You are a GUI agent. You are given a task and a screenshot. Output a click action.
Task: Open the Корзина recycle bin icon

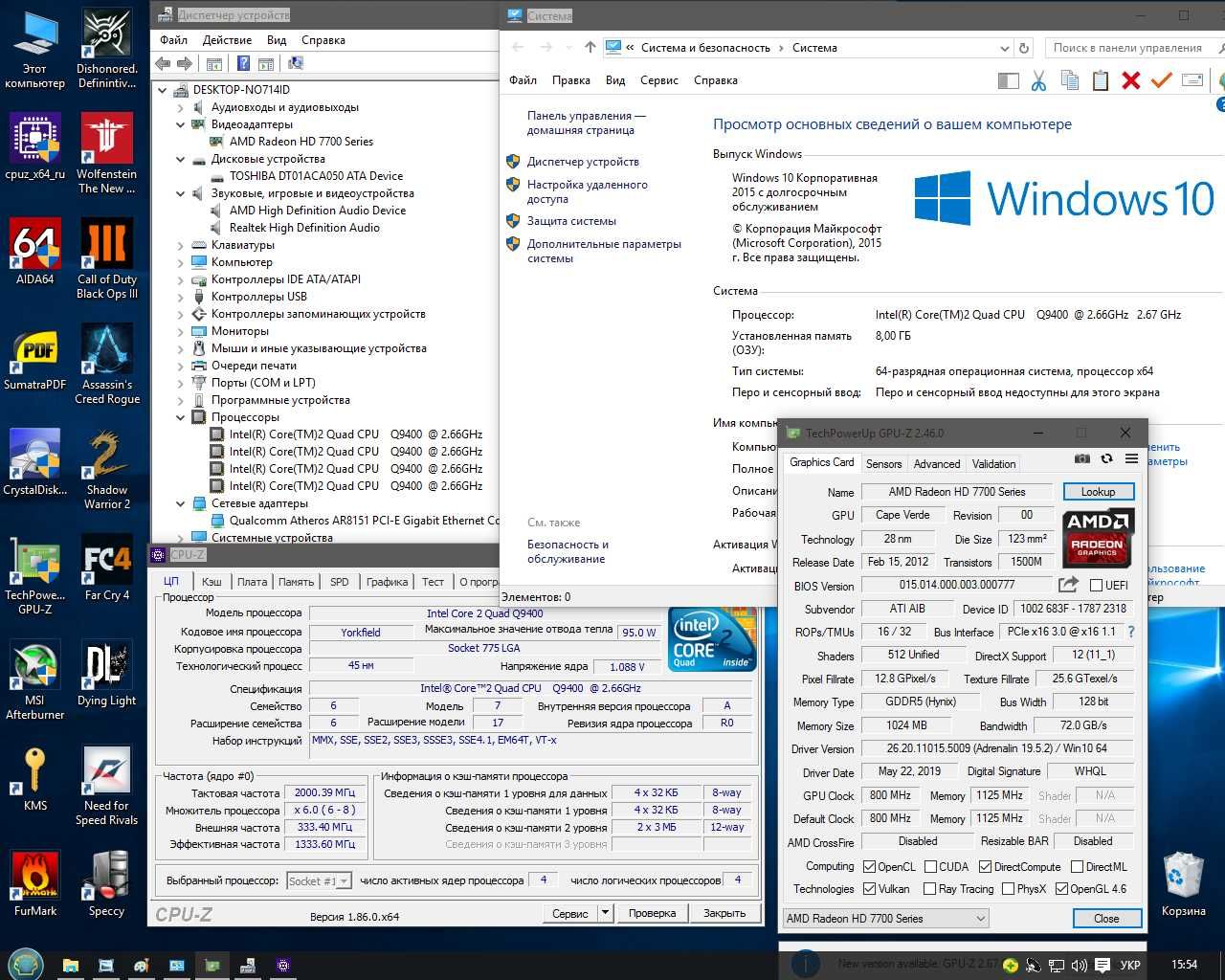(x=1184, y=883)
